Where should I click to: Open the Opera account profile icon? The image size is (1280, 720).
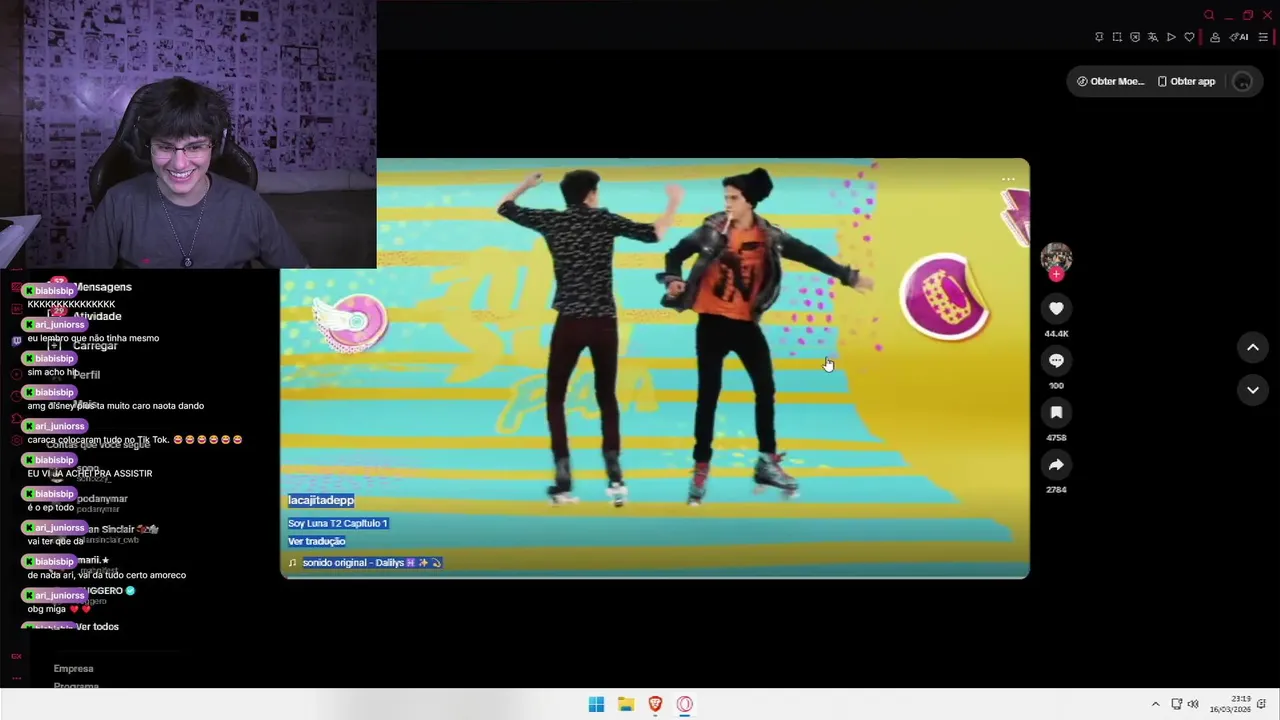[x=1215, y=37]
